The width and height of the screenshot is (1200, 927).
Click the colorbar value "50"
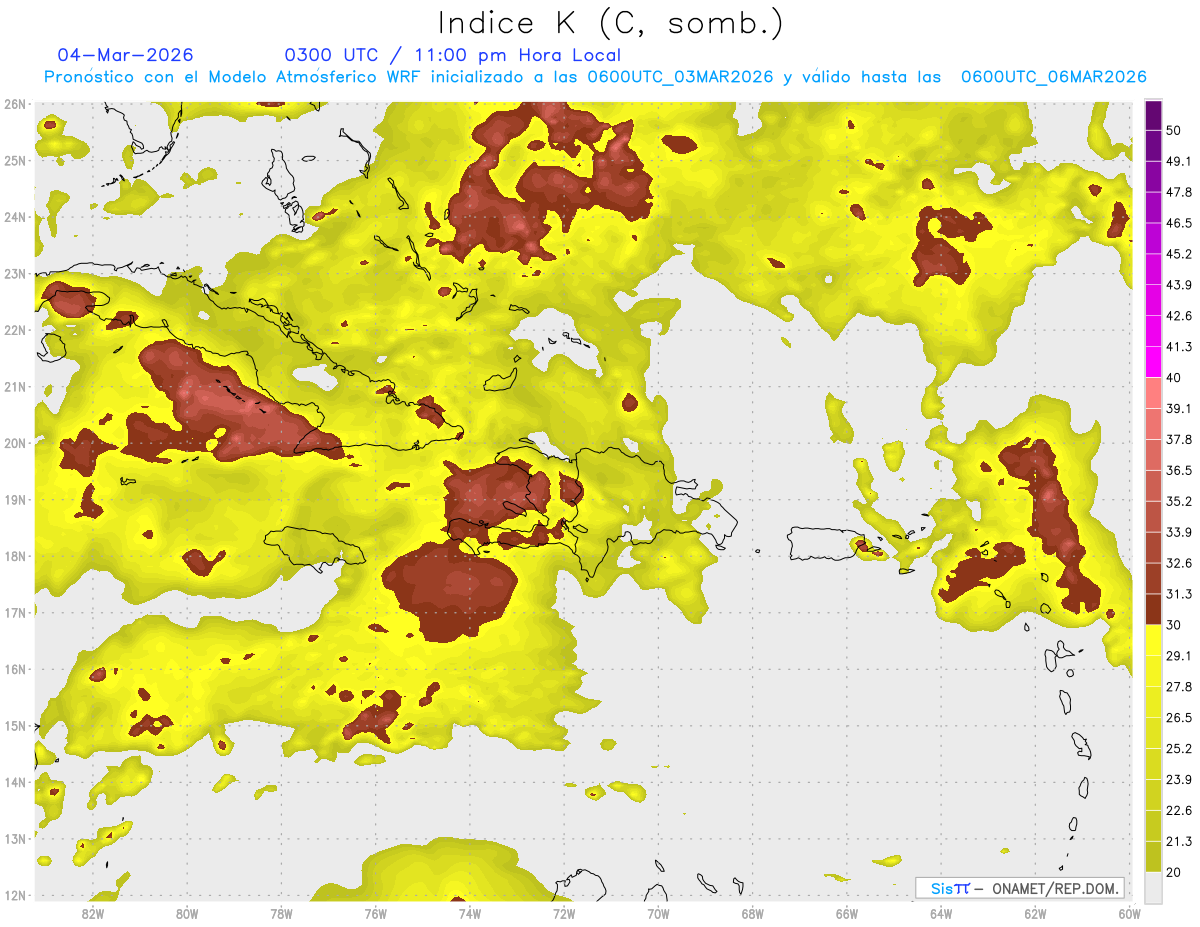pos(1173,131)
